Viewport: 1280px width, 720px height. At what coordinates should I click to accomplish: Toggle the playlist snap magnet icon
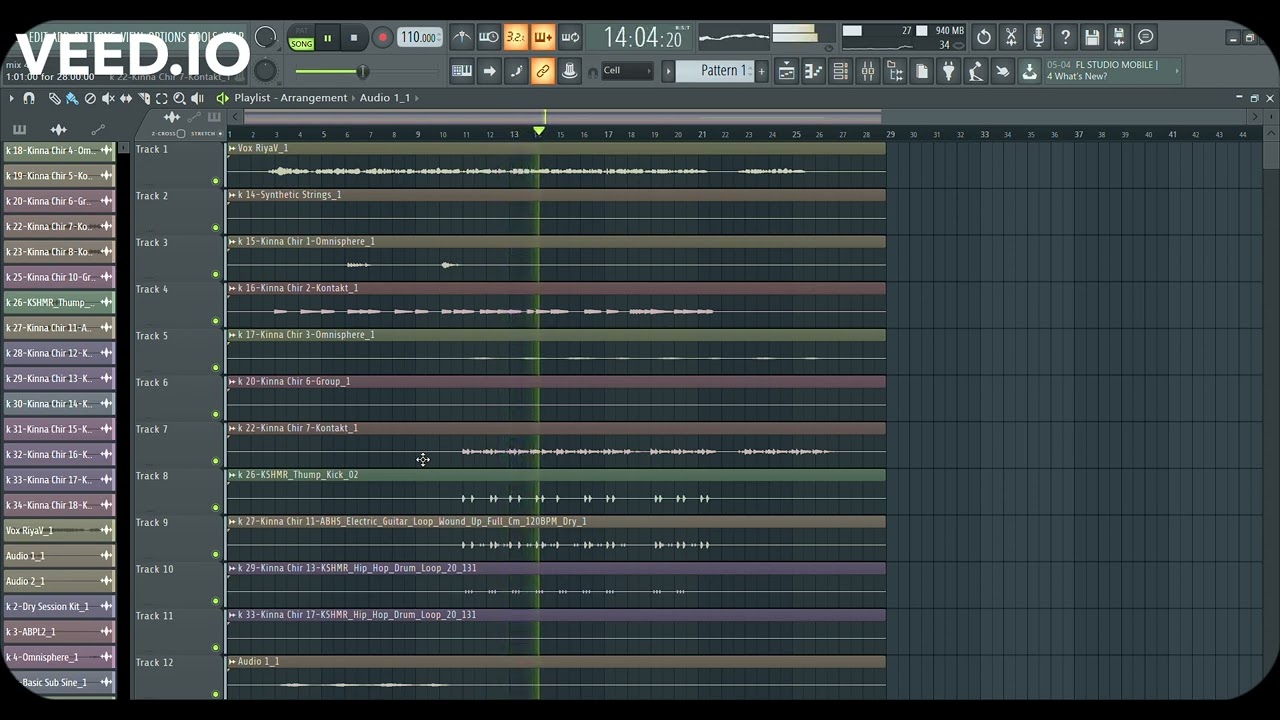[x=29, y=98]
